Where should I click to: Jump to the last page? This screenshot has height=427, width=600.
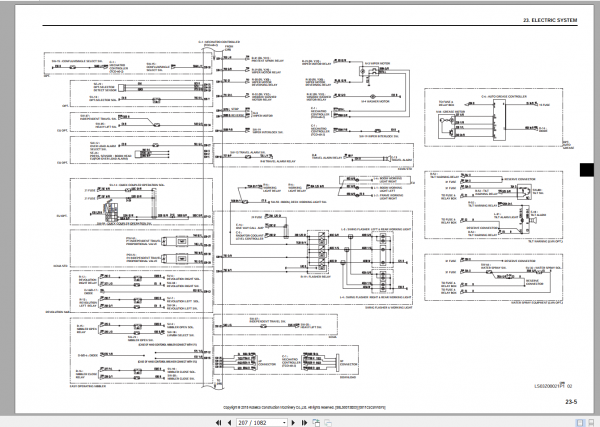[305, 422]
